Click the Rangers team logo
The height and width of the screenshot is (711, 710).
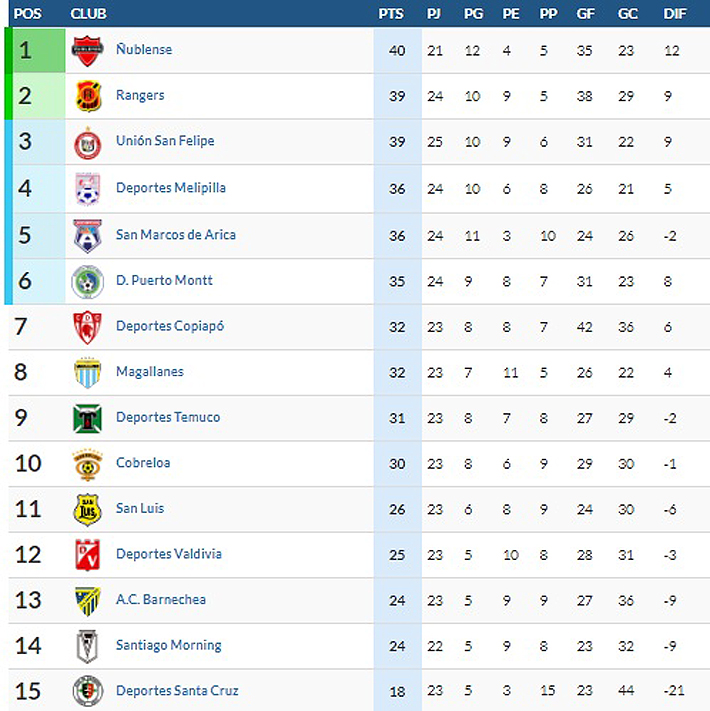(88, 96)
